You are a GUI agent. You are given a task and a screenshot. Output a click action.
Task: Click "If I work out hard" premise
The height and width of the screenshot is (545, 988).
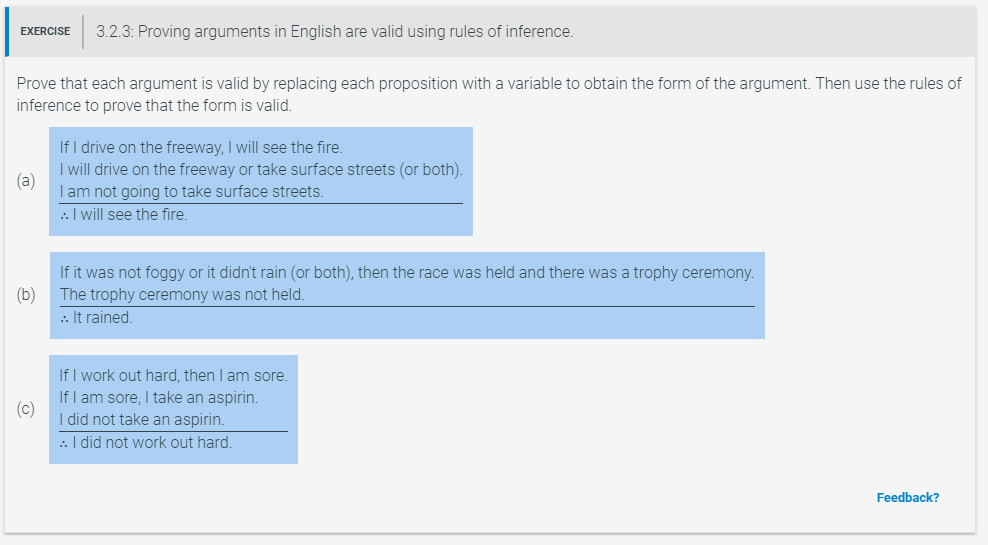(173, 376)
